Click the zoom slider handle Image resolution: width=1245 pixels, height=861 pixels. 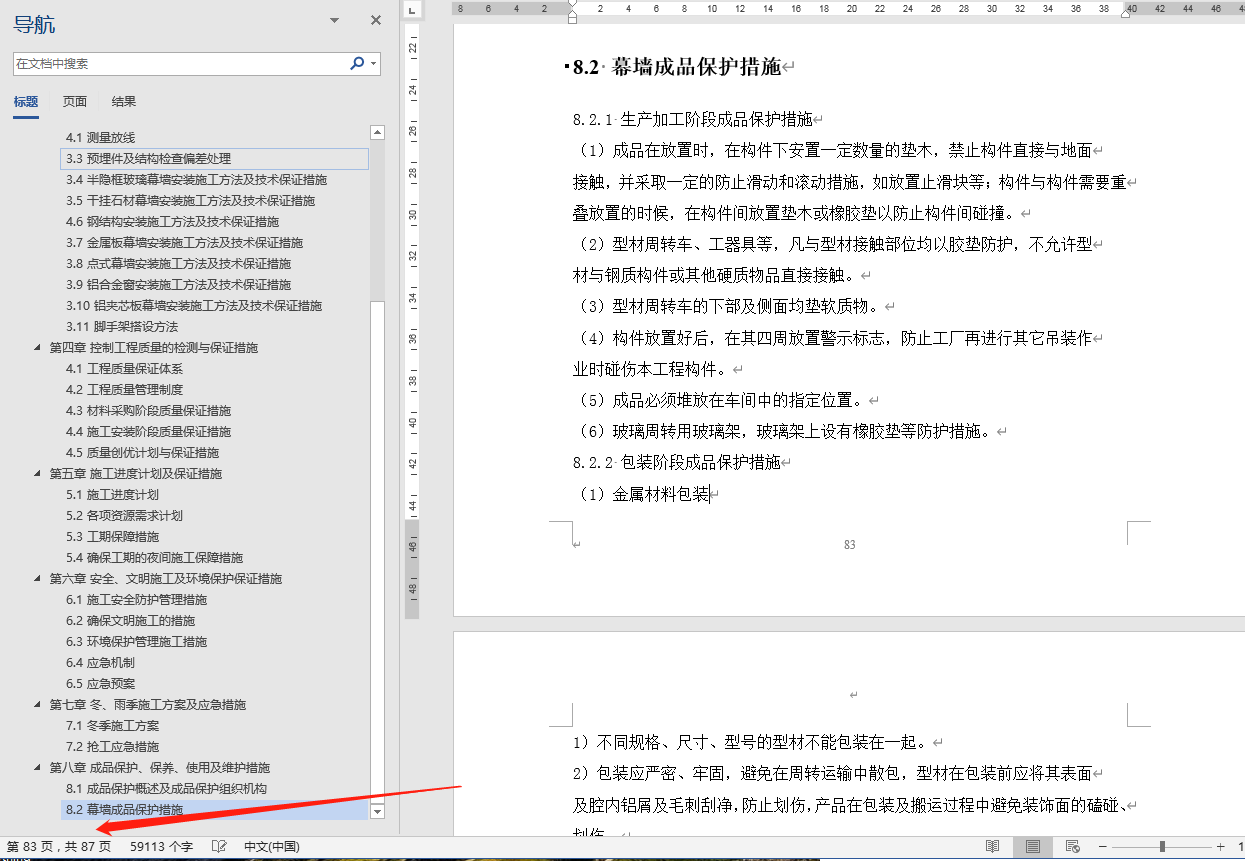(x=1162, y=846)
